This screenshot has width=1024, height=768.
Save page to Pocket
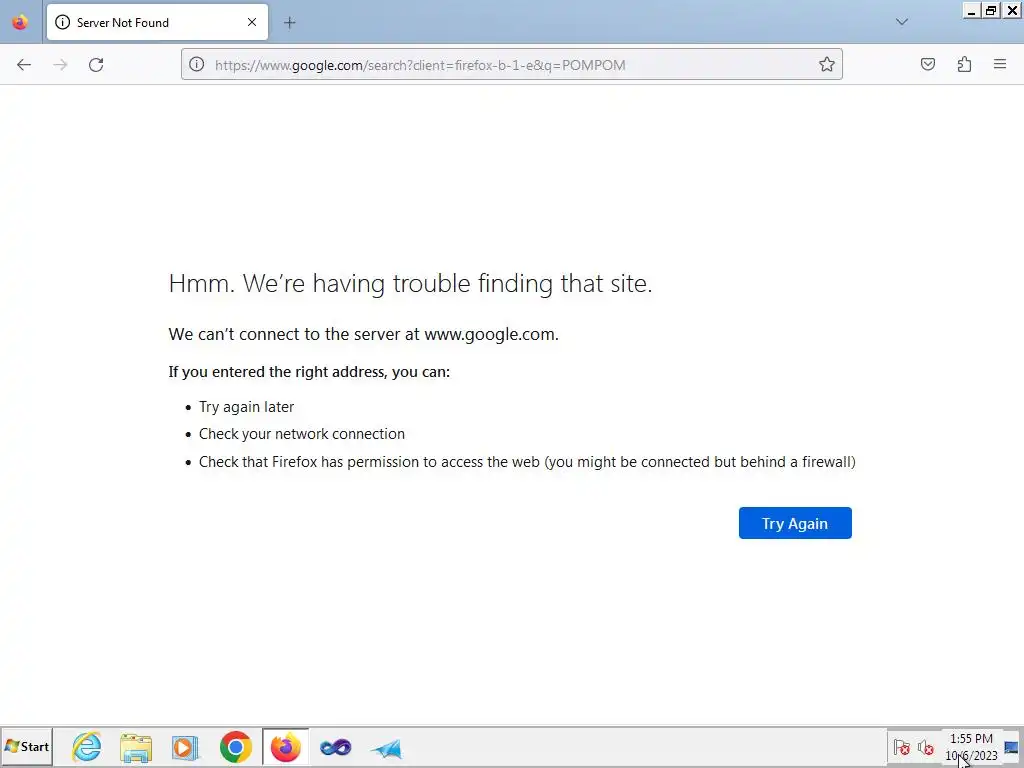coord(928,65)
